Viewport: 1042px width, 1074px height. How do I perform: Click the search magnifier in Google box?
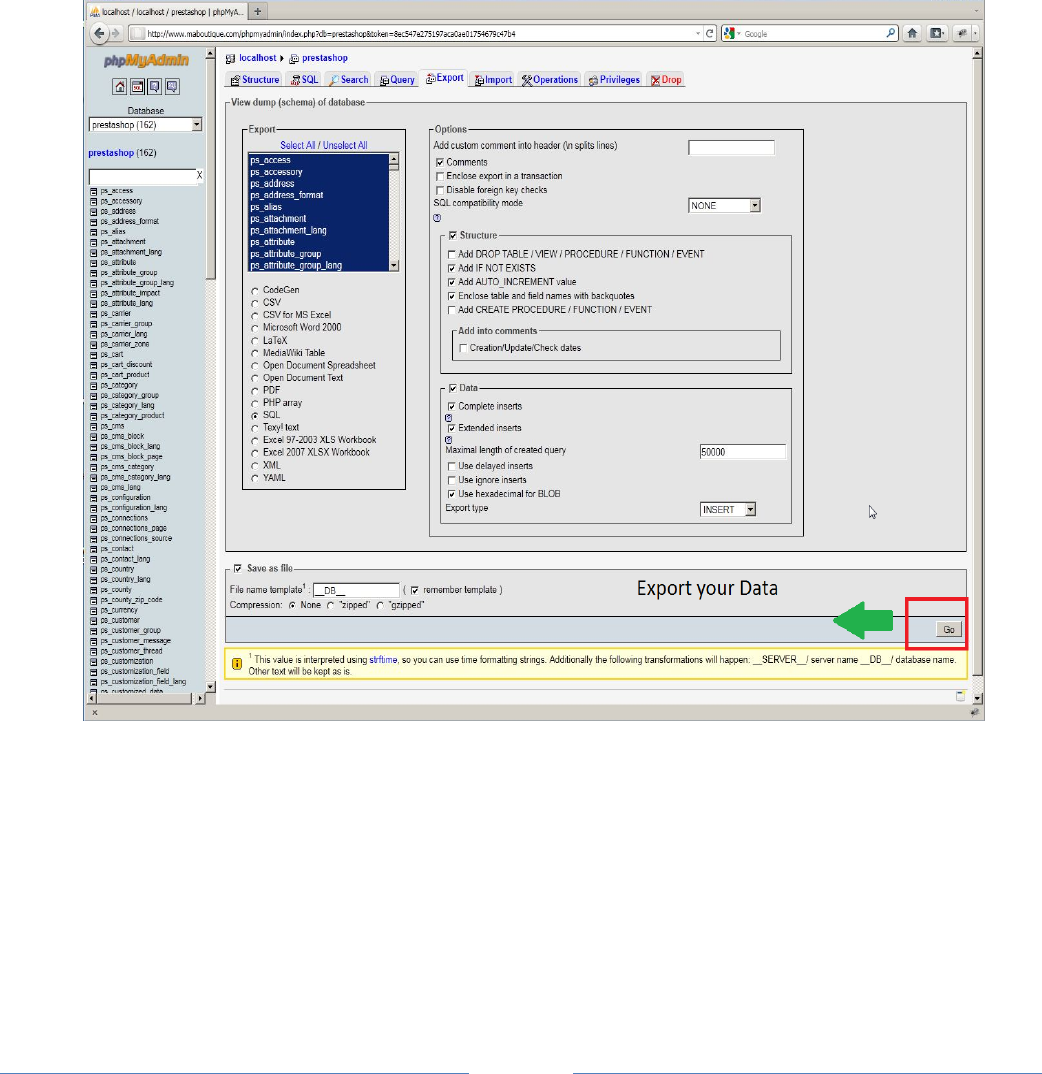coord(890,33)
